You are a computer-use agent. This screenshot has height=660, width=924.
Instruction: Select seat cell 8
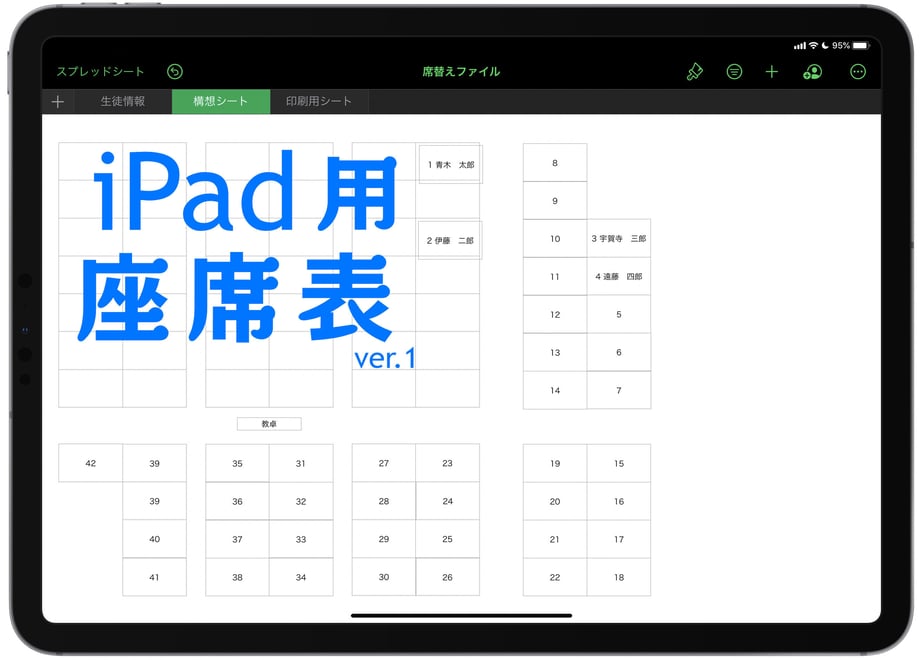(x=555, y=163)
